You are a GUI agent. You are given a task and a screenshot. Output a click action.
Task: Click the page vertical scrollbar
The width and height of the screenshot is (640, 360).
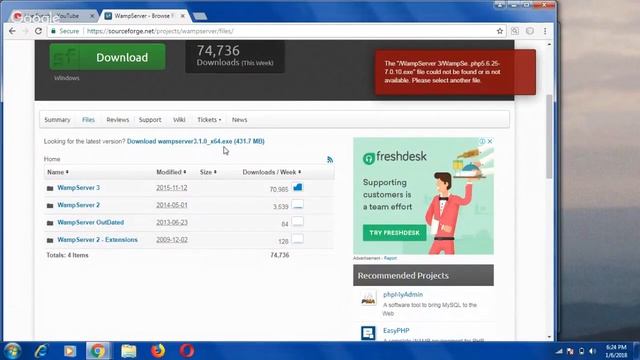(x=549, y=137)
